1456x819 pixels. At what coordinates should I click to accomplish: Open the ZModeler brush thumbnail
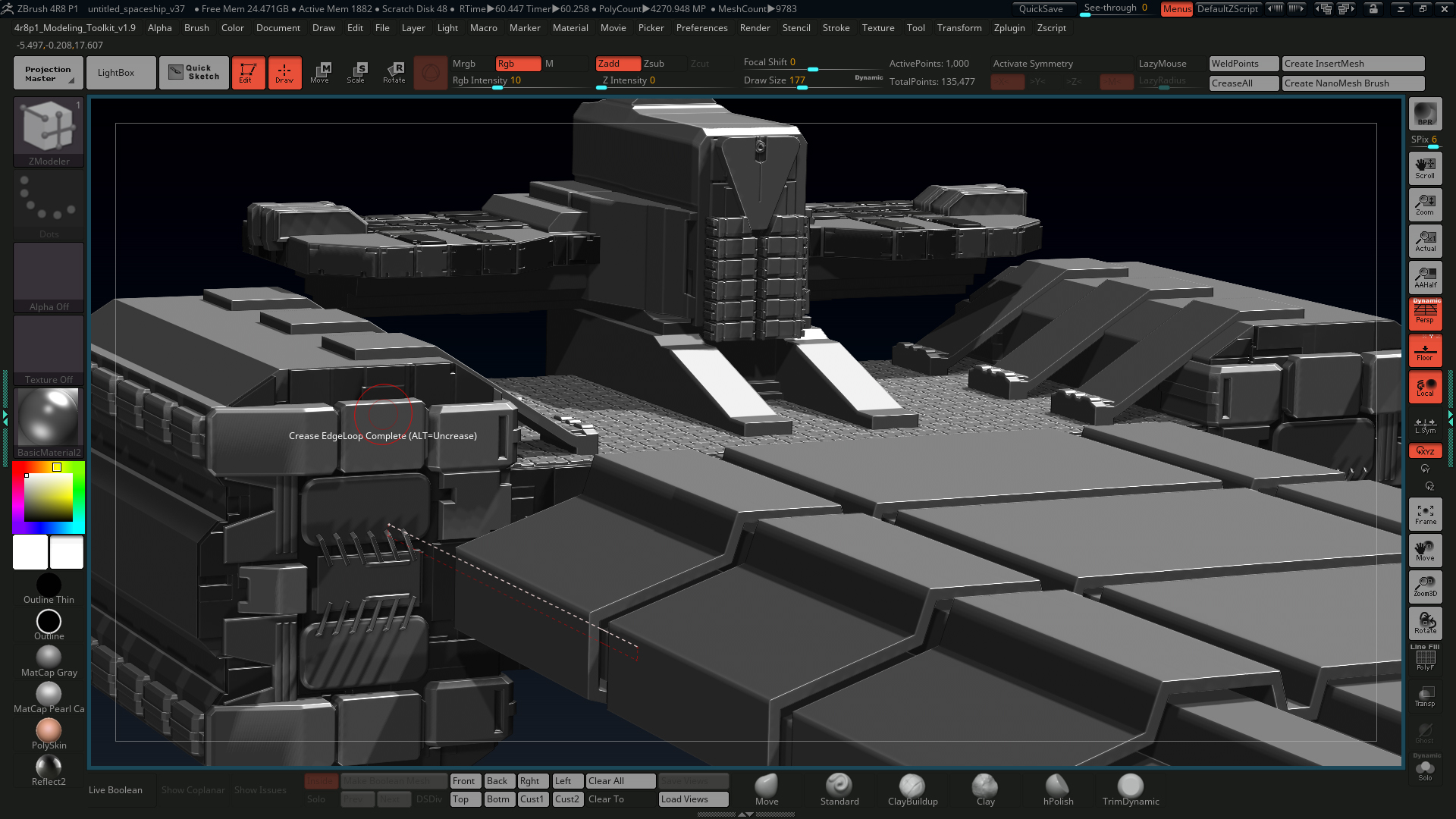49,131
